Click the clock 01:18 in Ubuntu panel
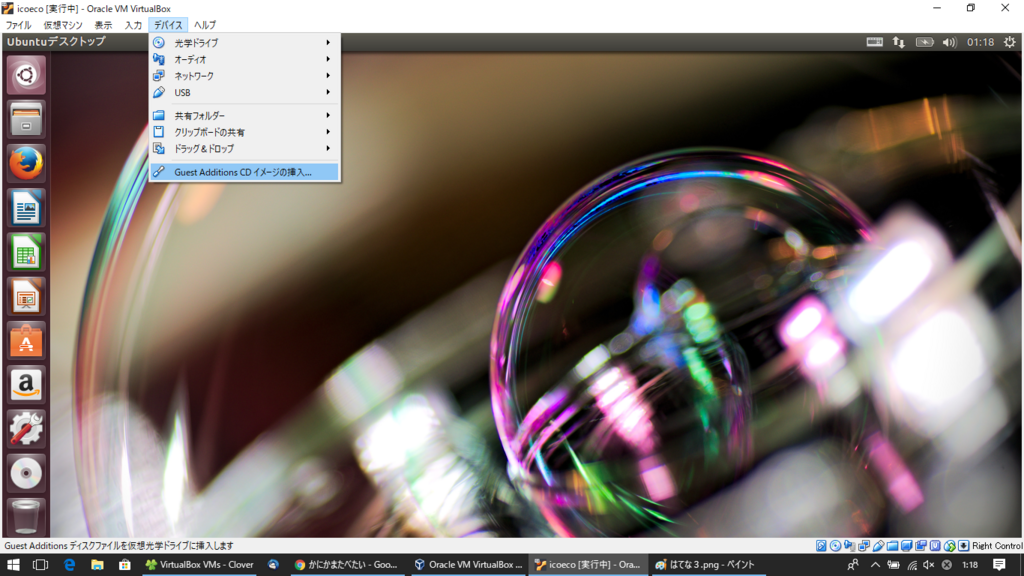The width and height of the screenshot is (1024, 576). 980,42
